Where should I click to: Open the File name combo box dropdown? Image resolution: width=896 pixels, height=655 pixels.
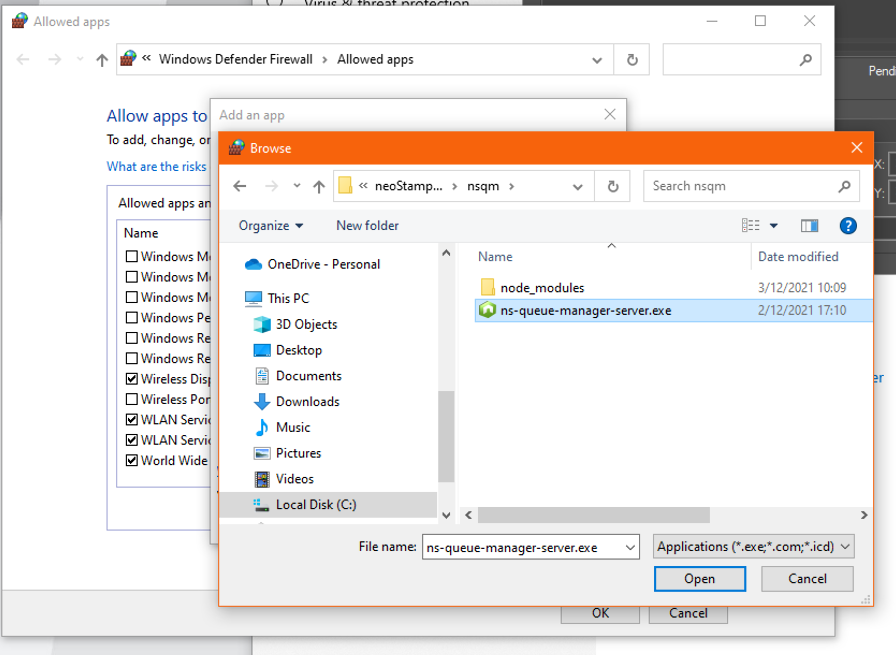tap(630, 548)
